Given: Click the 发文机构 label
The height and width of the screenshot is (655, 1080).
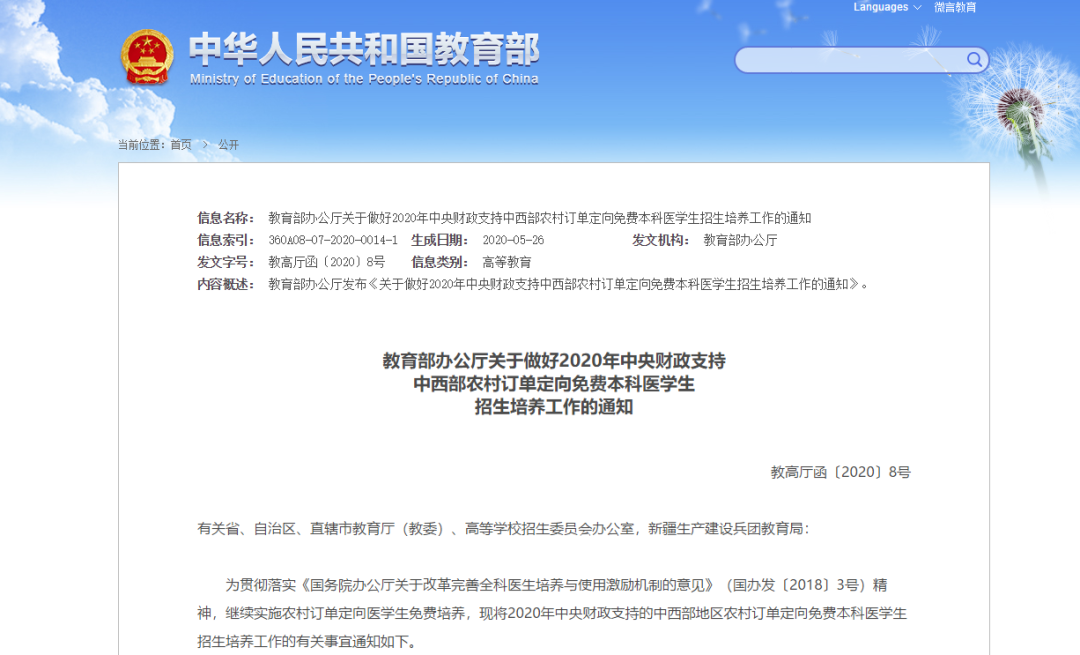Looking at the screenshot, I should pos(661,240).
